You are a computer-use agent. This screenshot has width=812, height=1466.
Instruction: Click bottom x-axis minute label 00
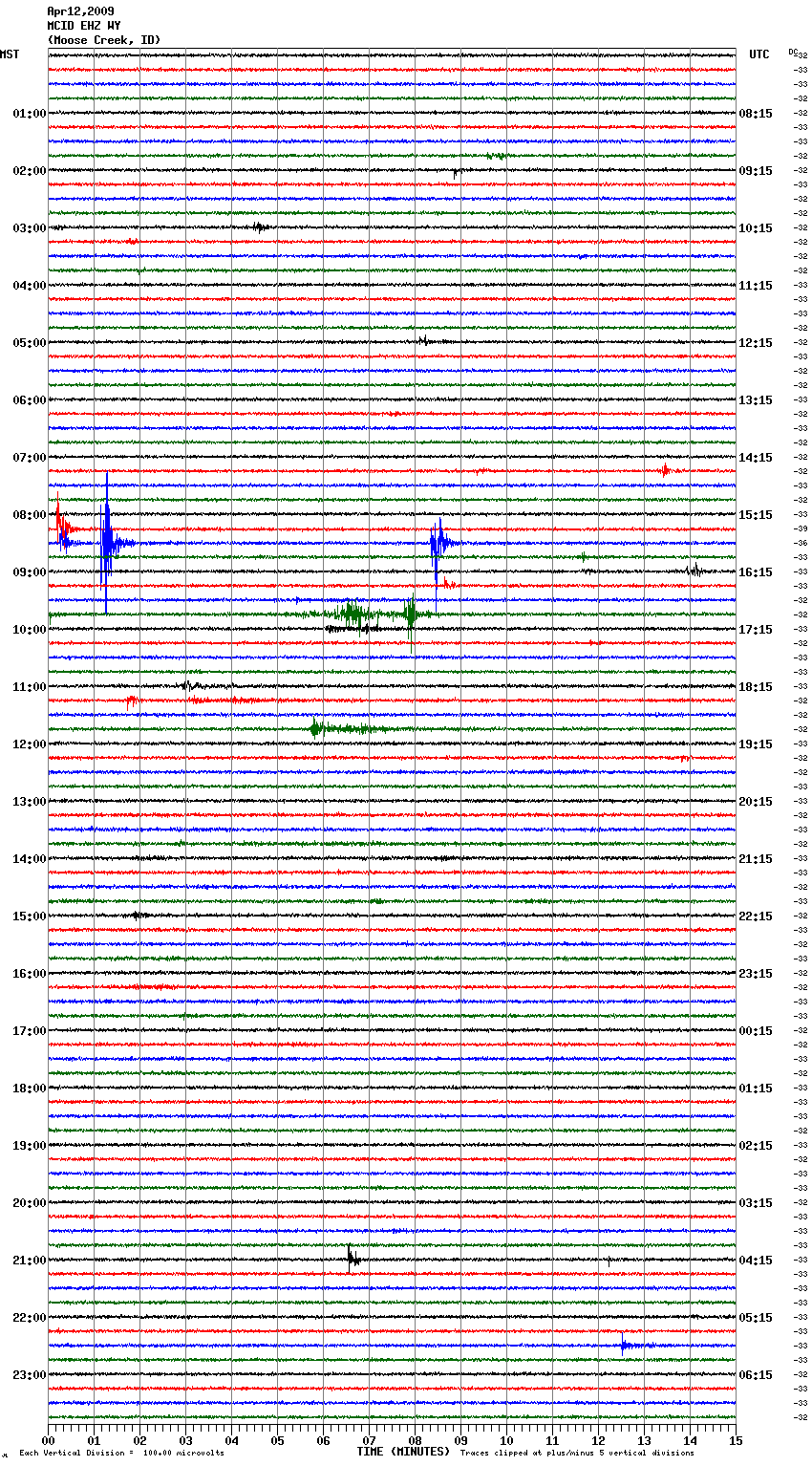(49, 1440)
